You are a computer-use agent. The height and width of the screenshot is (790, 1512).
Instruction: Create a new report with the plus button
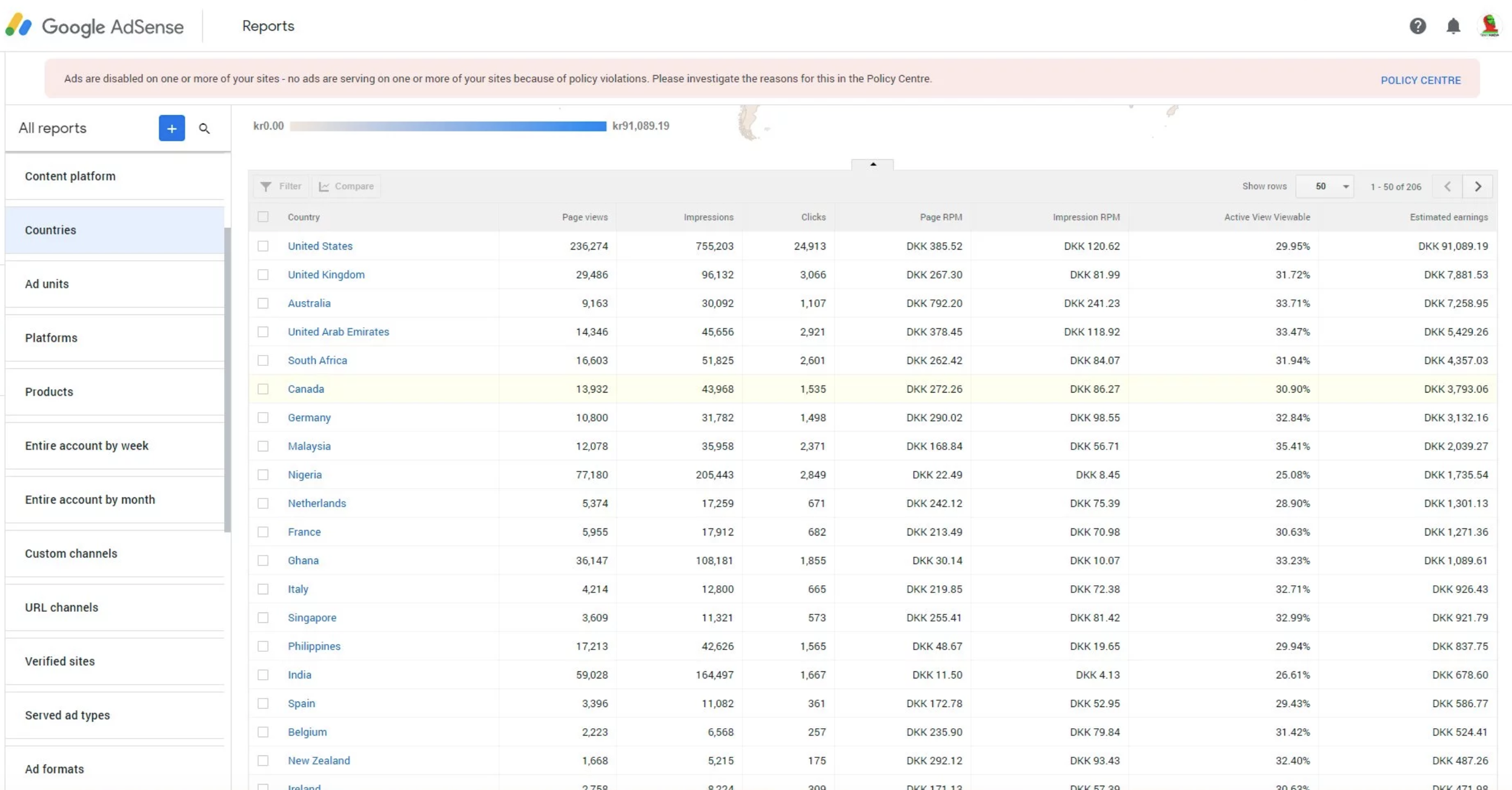[x=172, y=128]
